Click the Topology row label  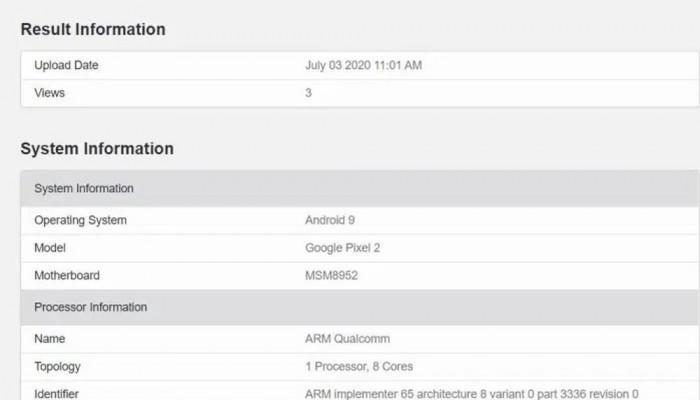tap(57, 367)
